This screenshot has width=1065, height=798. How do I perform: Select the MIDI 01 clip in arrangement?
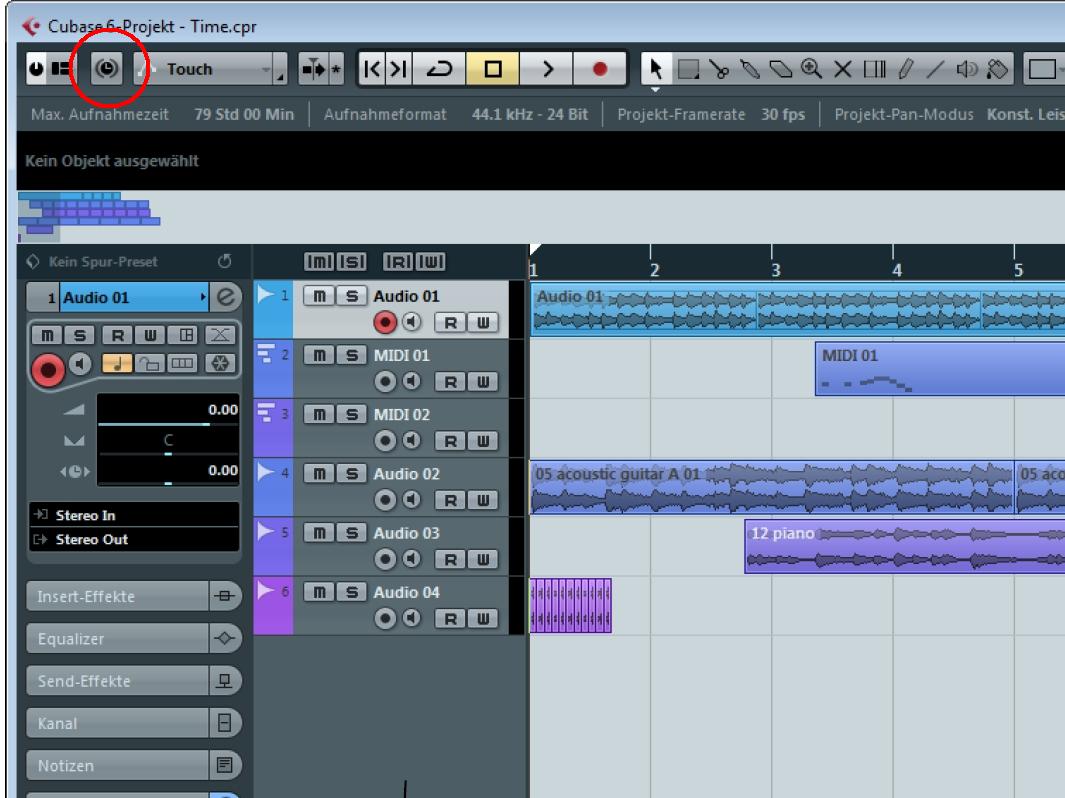(939, 369)
